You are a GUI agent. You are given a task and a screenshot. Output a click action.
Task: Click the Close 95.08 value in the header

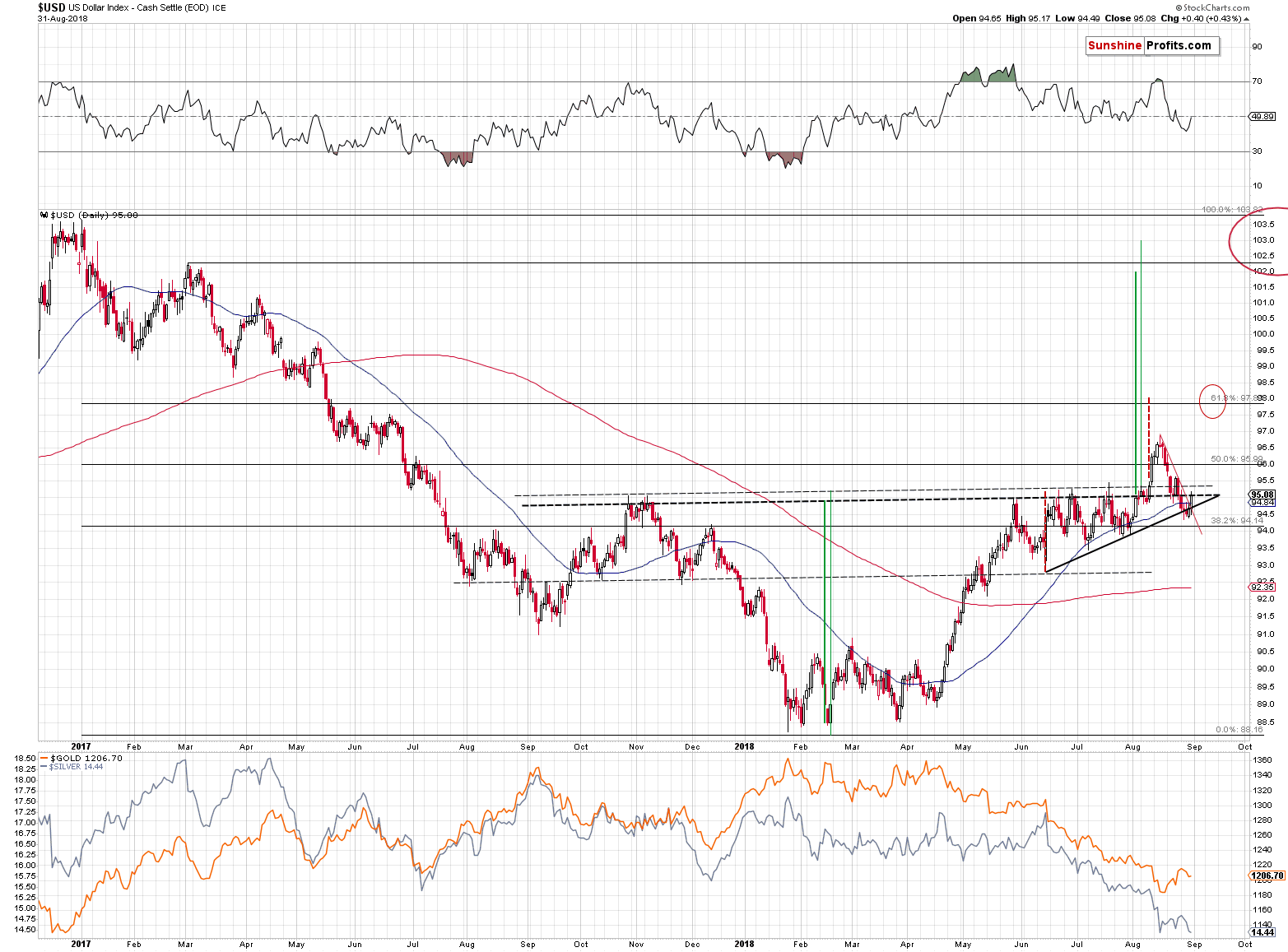tap(1131, 19)
